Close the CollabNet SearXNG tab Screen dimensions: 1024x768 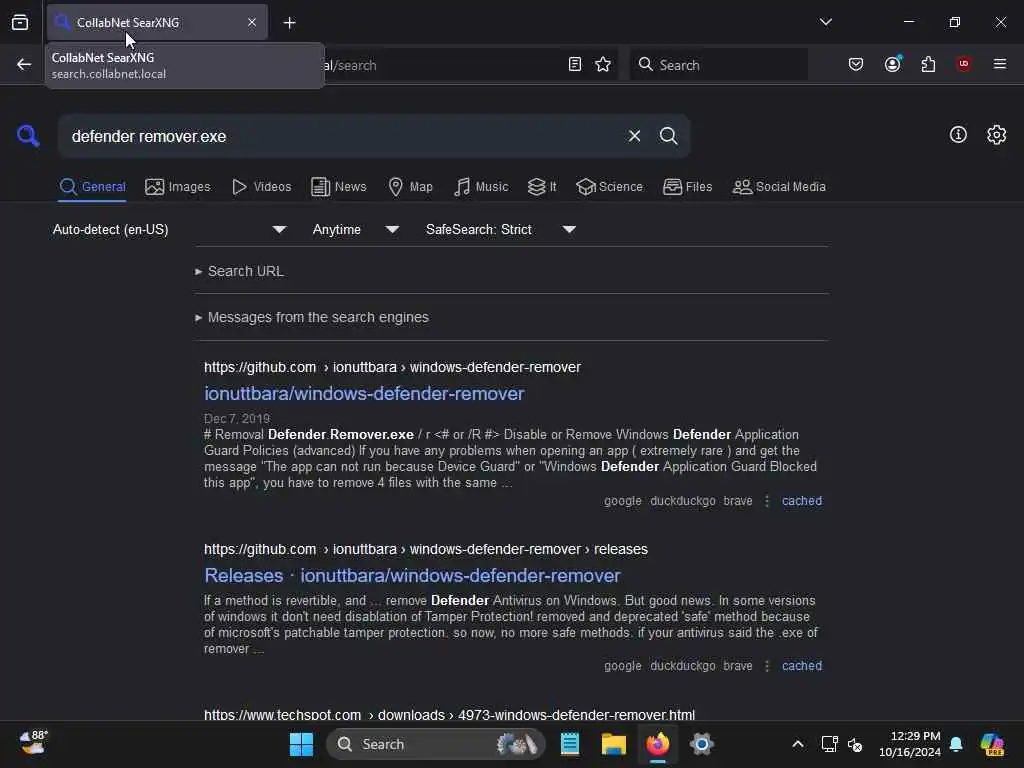[252, 22]
